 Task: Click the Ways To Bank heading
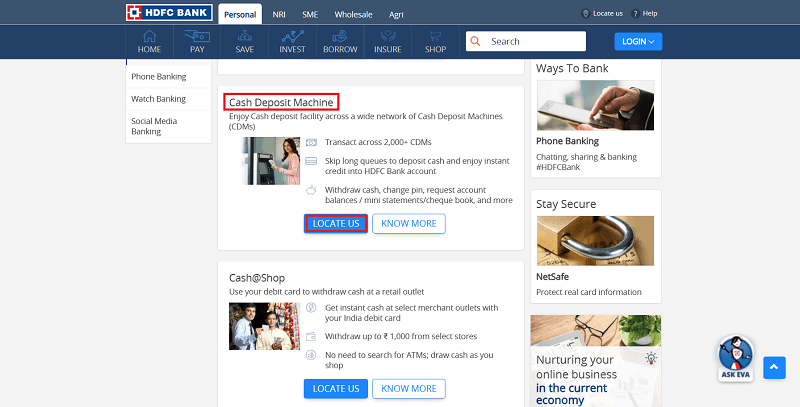(572, 68)
